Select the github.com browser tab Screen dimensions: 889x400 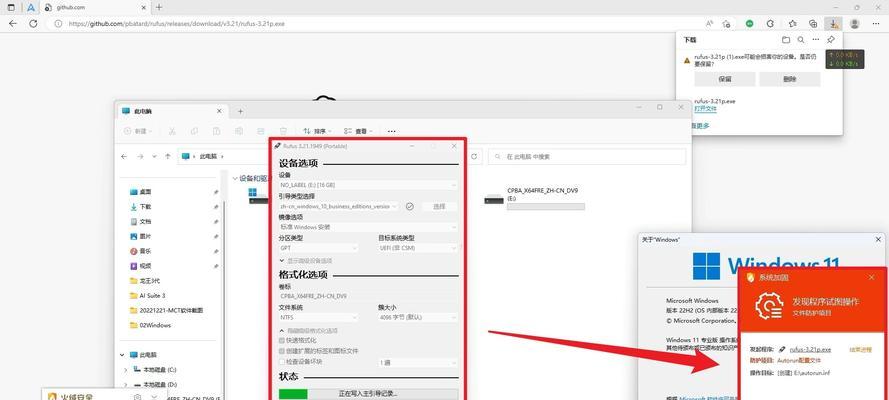coord(94,7)
